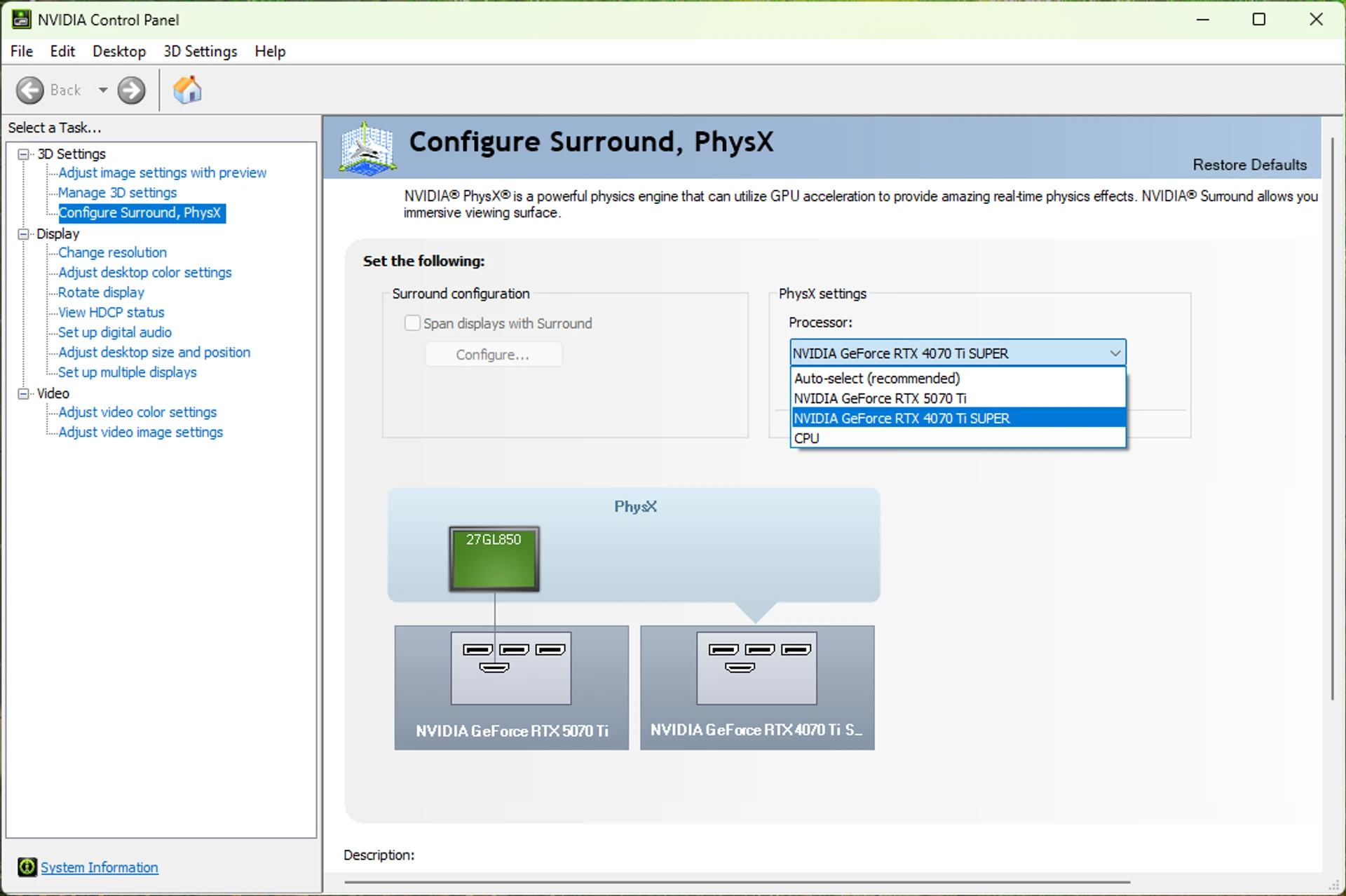This screenshot has width=1346, height=896.
Task: Click the Configure Surround PhysX header icon
Action: (x=367, y=148)
